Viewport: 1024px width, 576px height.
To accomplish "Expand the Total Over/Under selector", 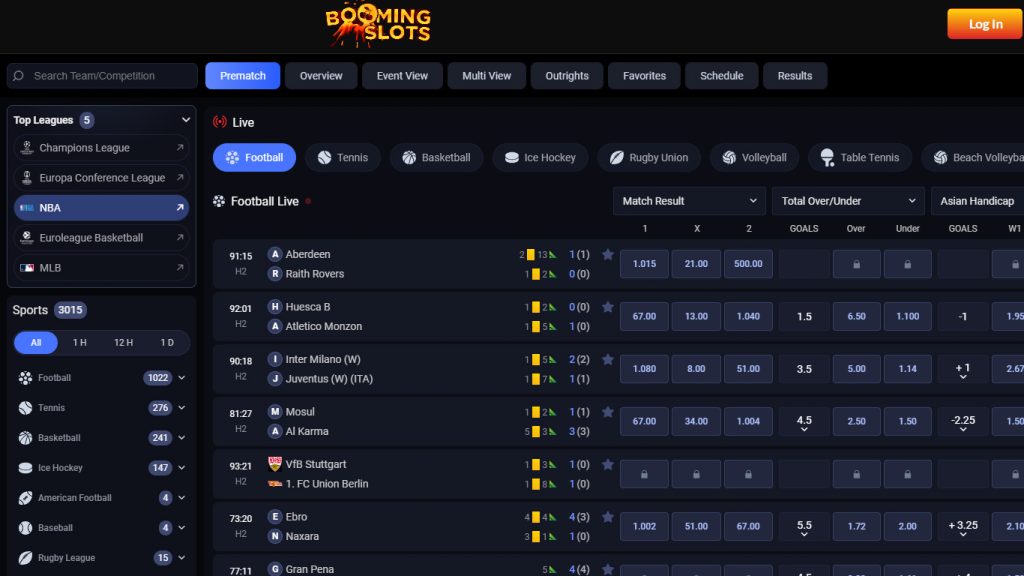I will (x=847, y=201).
